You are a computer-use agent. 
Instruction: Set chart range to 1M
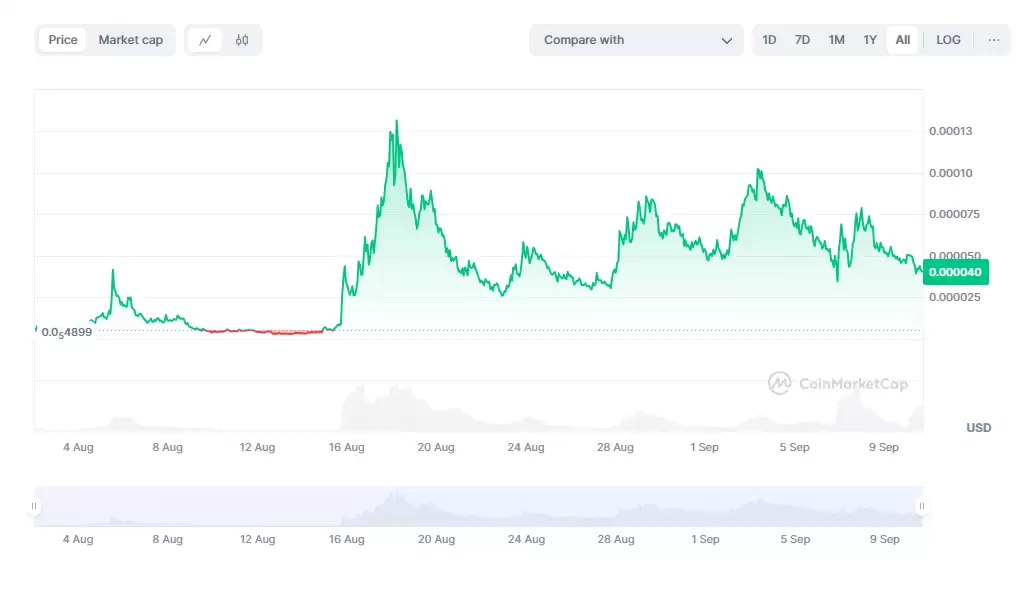click(x=836, y=40)
